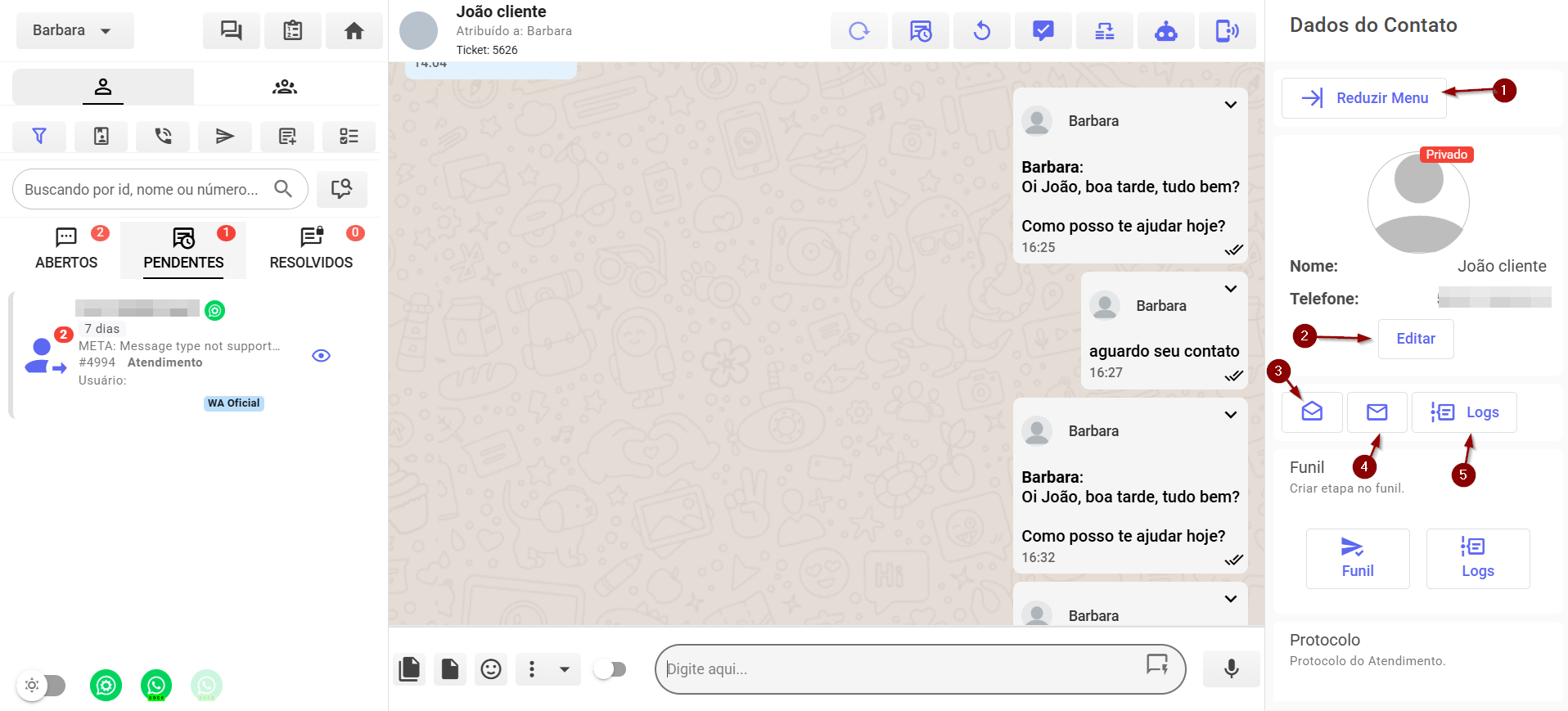Click the search magnifier icon

click(x=283, y=189)
